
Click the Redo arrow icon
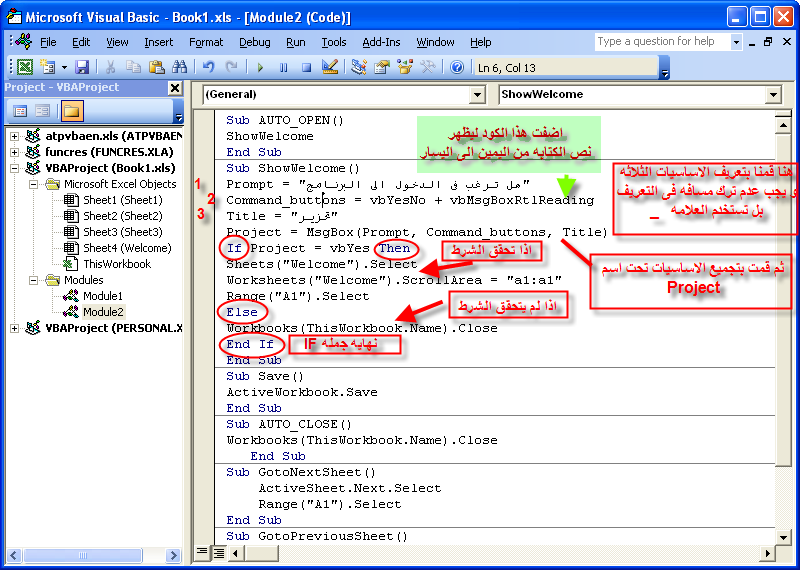pyautogui.click(x=231, y=67)
